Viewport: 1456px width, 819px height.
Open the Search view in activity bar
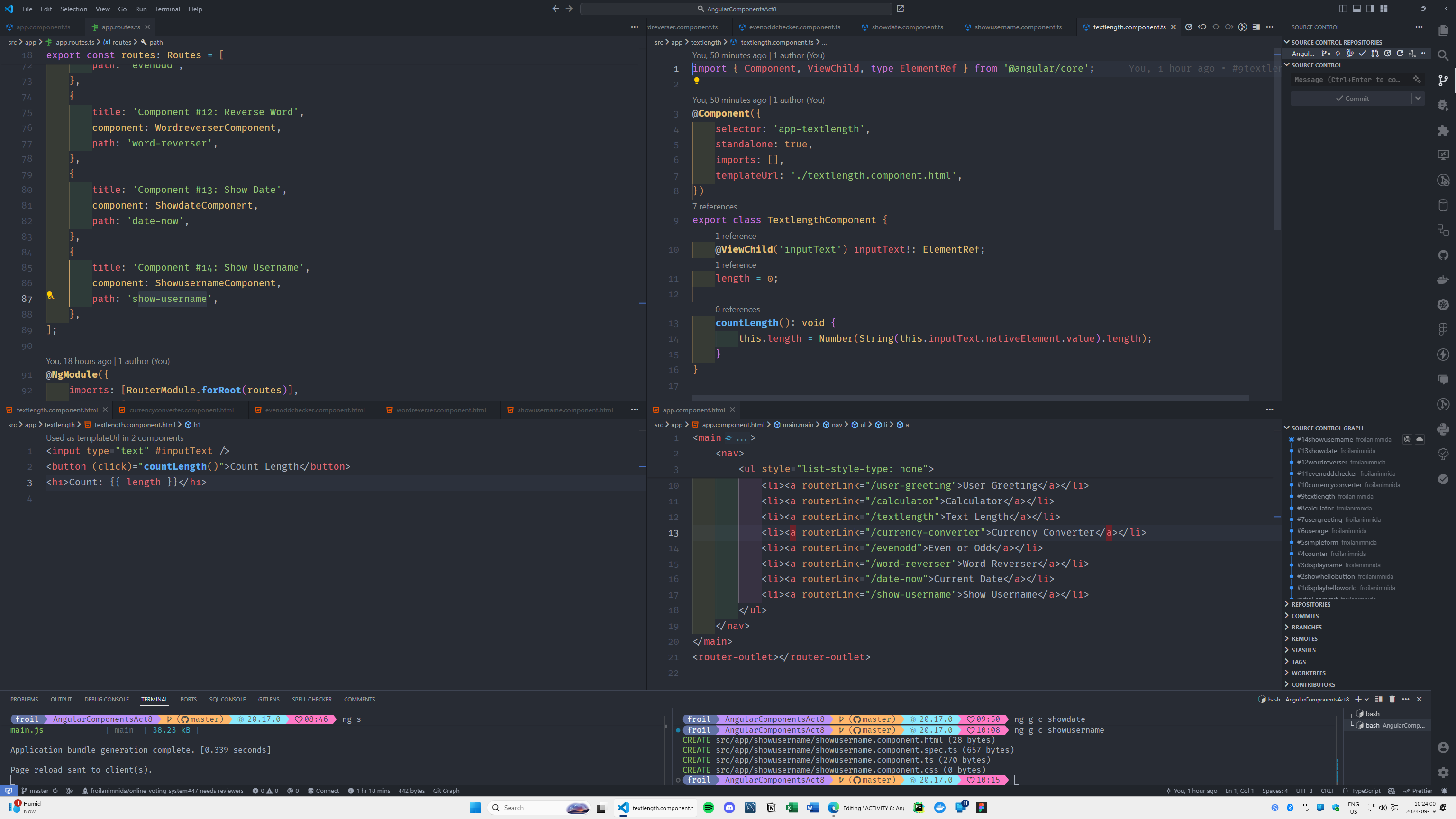(x=1443, y=55)
